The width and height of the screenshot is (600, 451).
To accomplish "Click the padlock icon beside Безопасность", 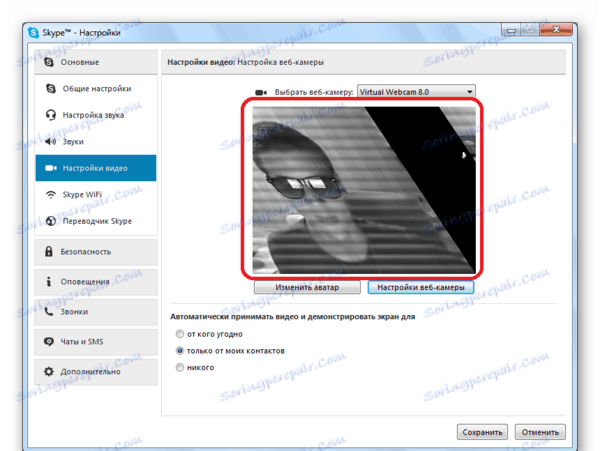I will (49, 251).
